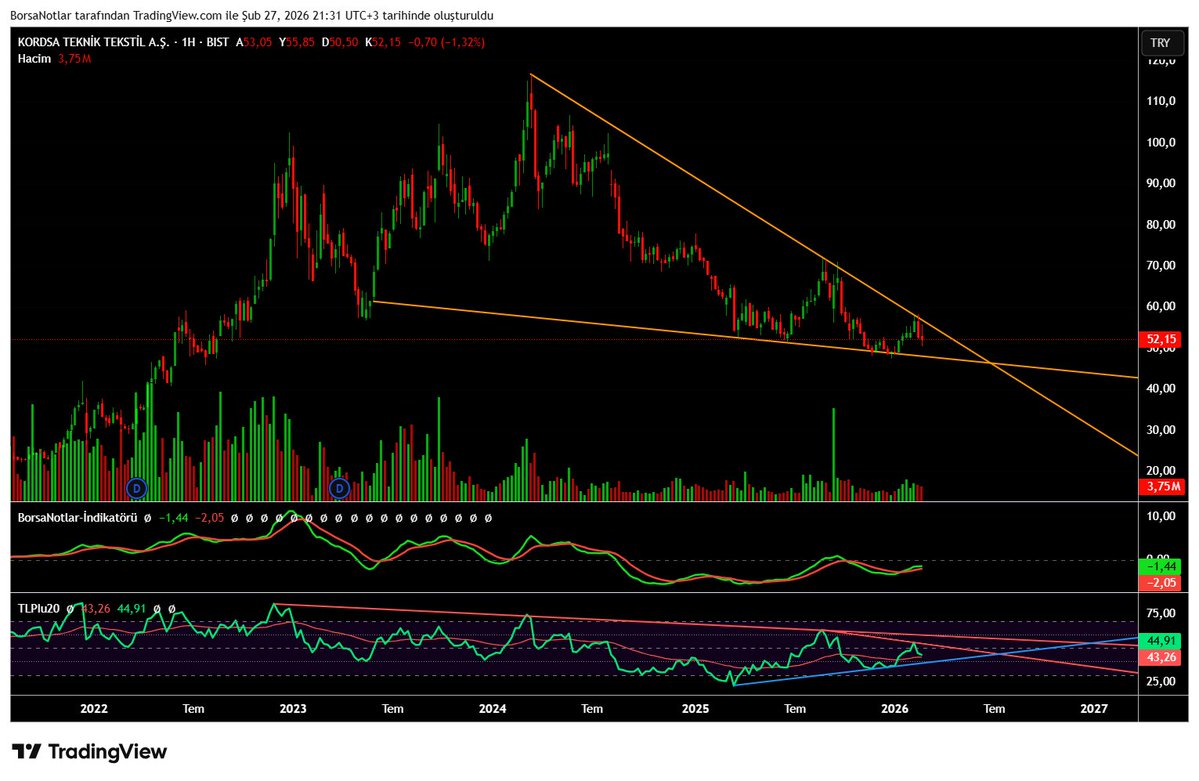This screenshot has width=1199, height=781.
Task: Click the red −2,05 value in indicator legend
Action: point(210,518)
